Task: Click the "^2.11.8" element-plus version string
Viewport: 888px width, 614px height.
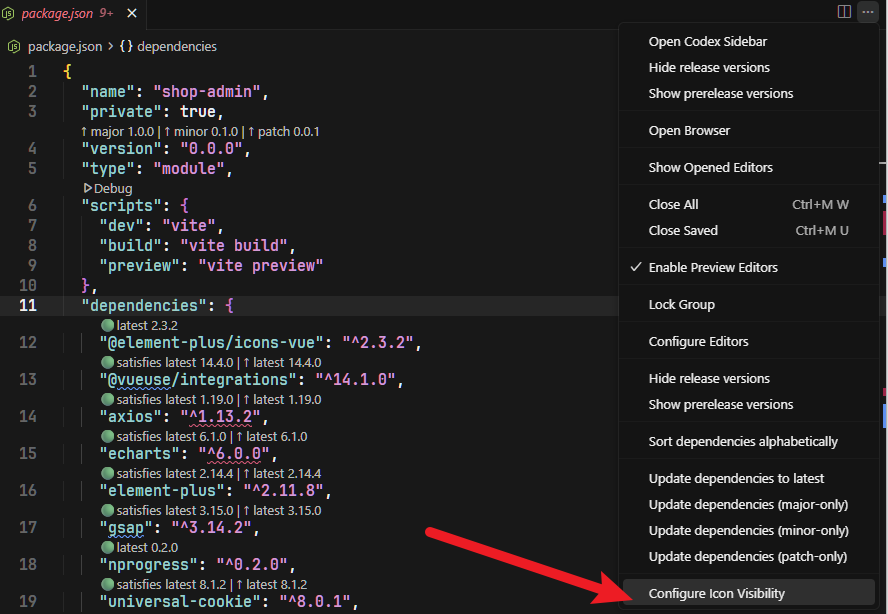Action: [283, 491]
